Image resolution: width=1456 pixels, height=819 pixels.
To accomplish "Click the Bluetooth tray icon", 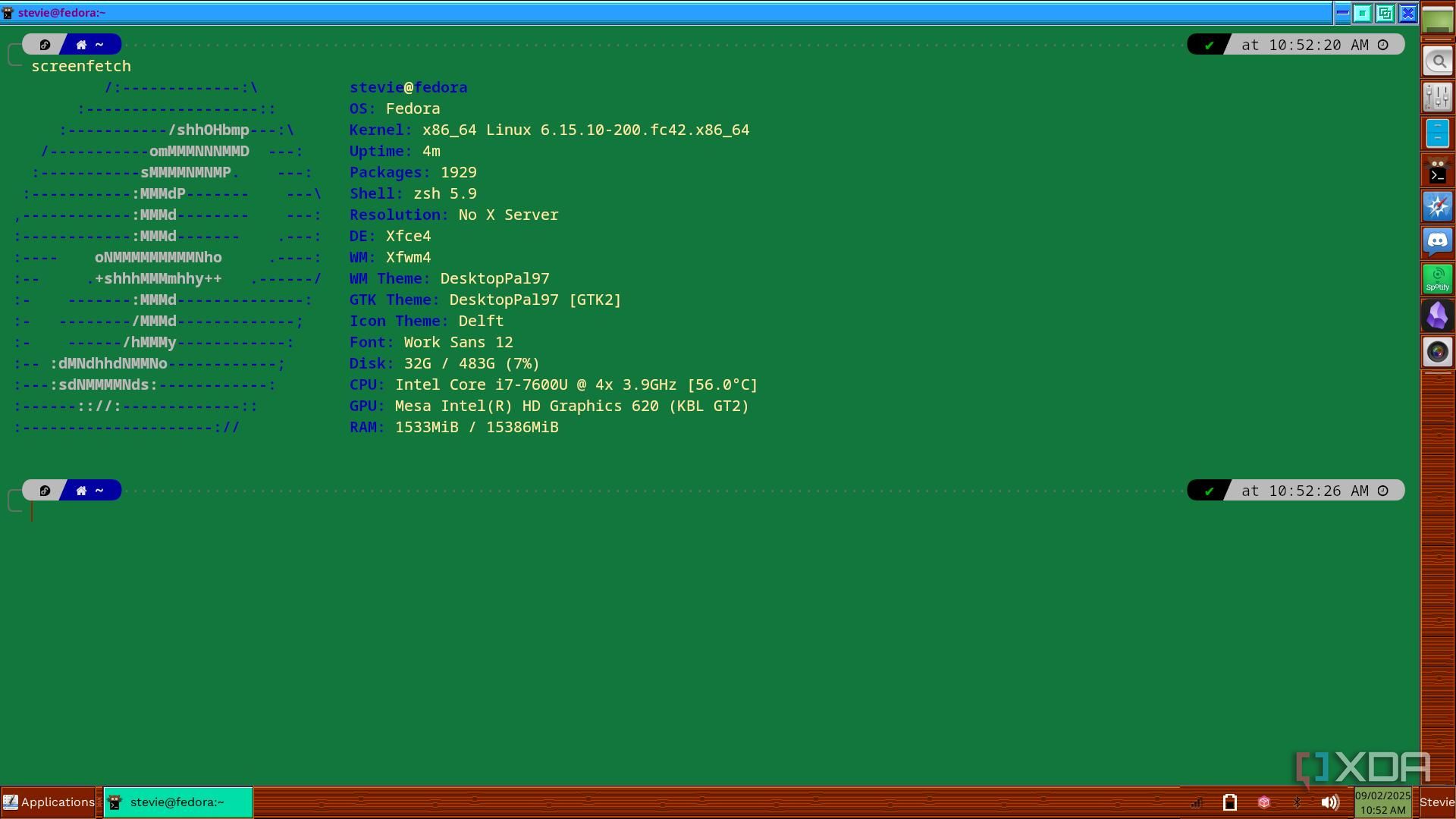I will coord(1297,802).
